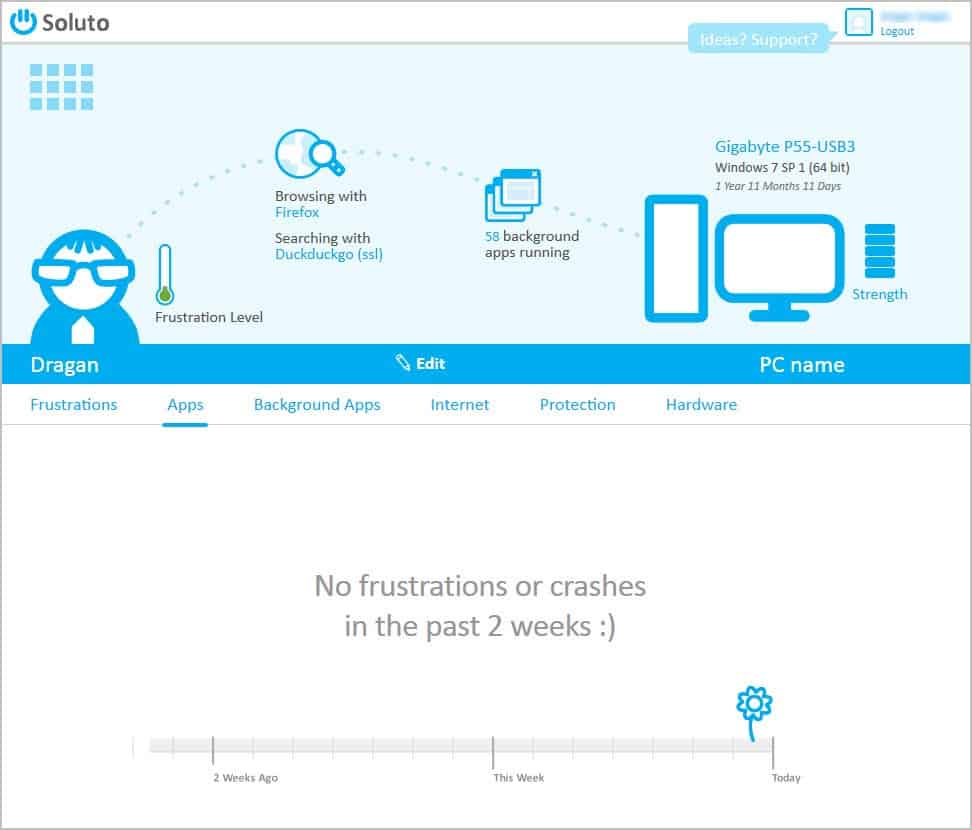Click the Soluto power logo icon
Viewport: 972px width, 830px height.
[x=24, y=22]
